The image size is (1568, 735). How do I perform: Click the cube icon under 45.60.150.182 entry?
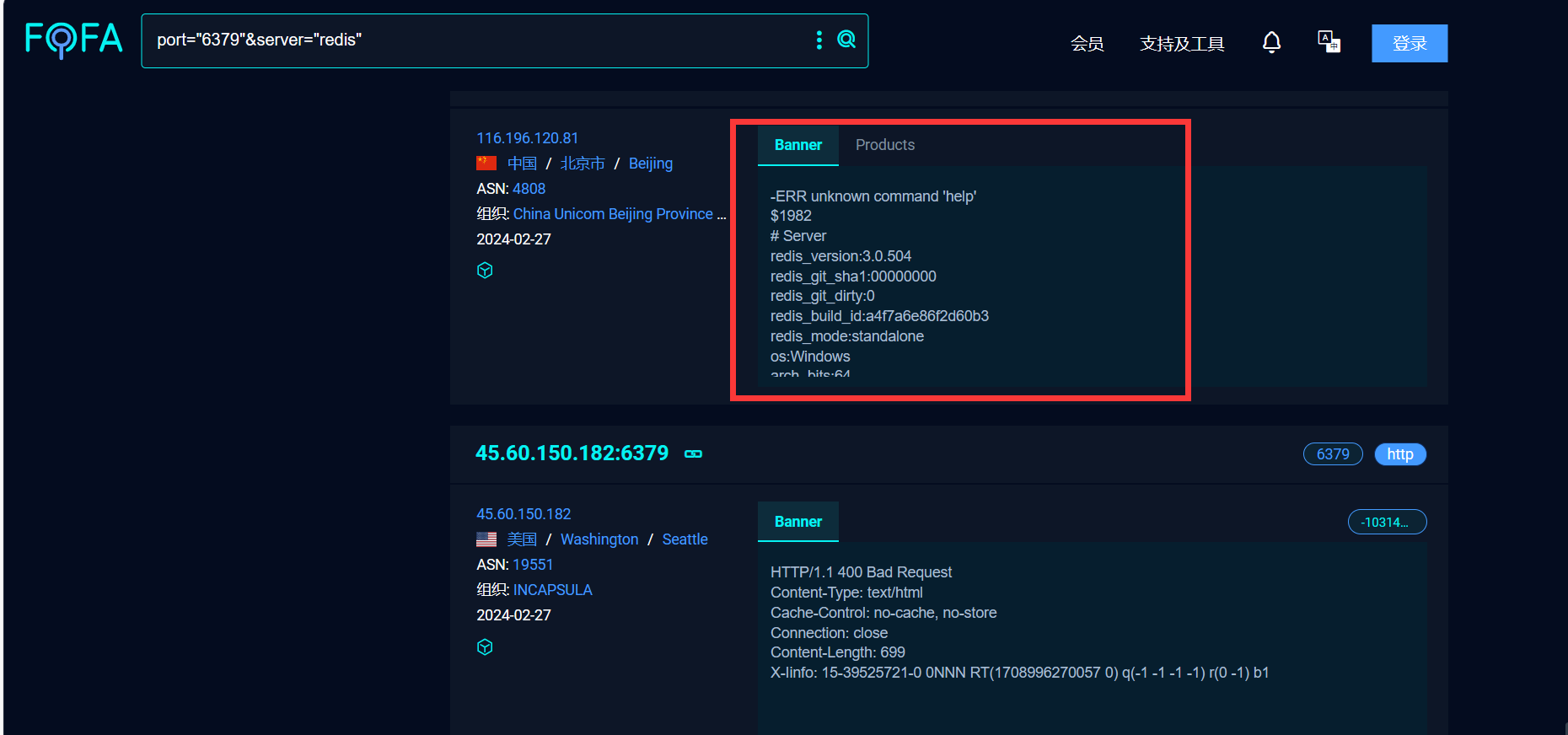click(485, 646)
